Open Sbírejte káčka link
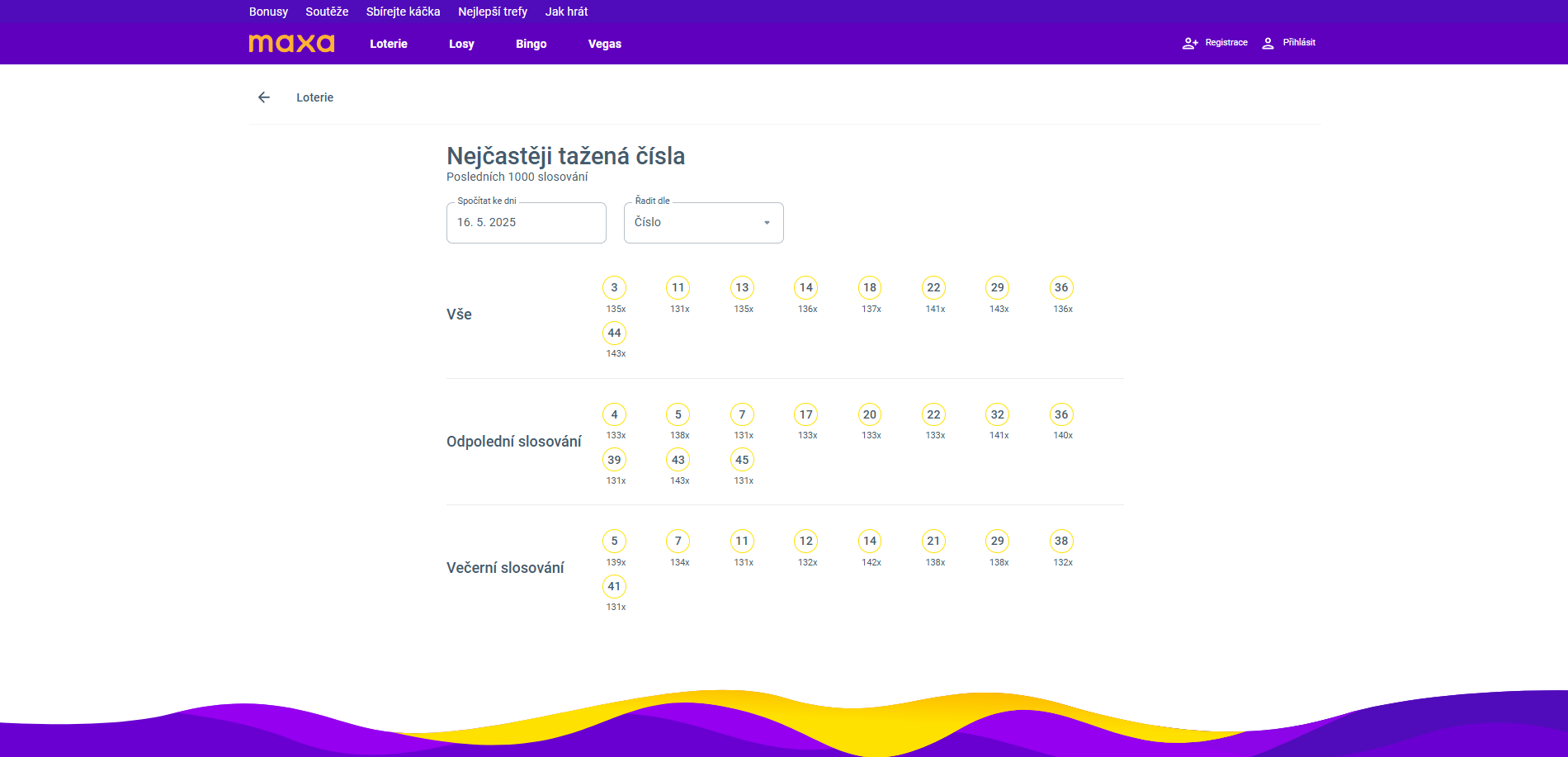The width and height of the screenshot is (1568, 757). [403, 12]
